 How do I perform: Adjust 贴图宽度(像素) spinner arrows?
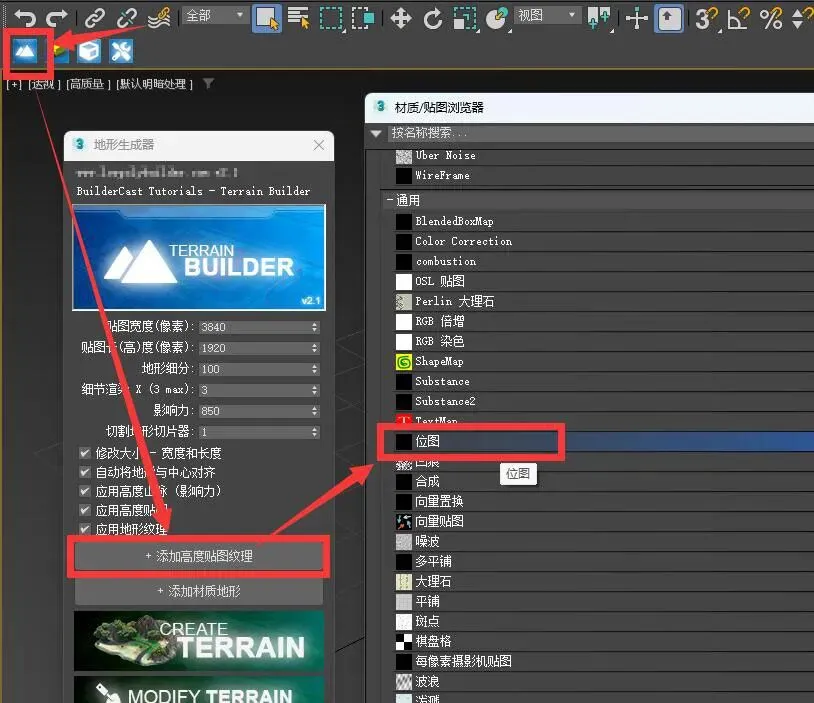coord(314,327)
